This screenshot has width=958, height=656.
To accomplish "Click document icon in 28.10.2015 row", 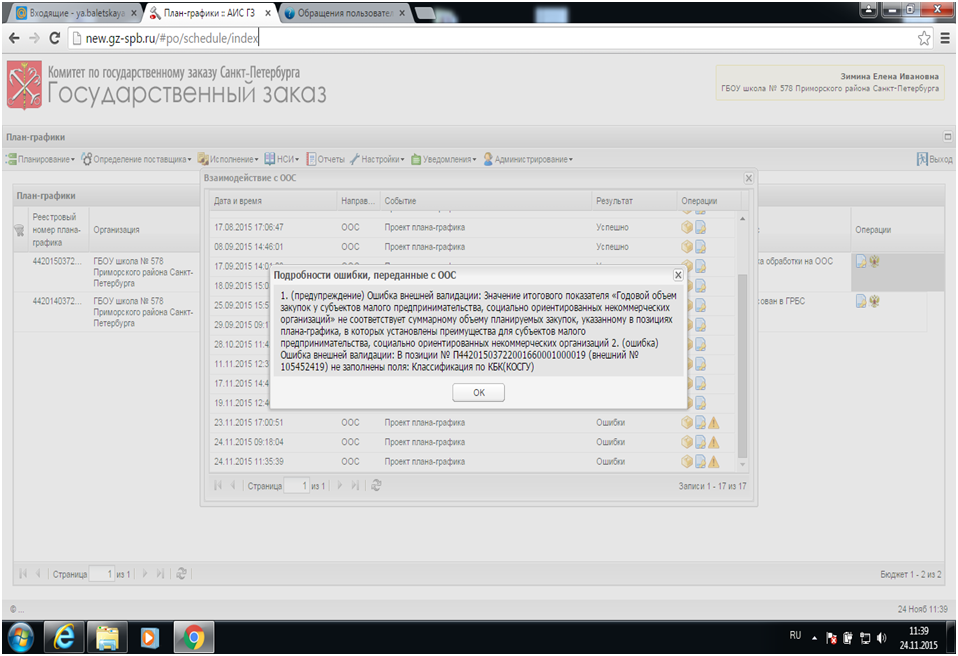I will (700, 344).
